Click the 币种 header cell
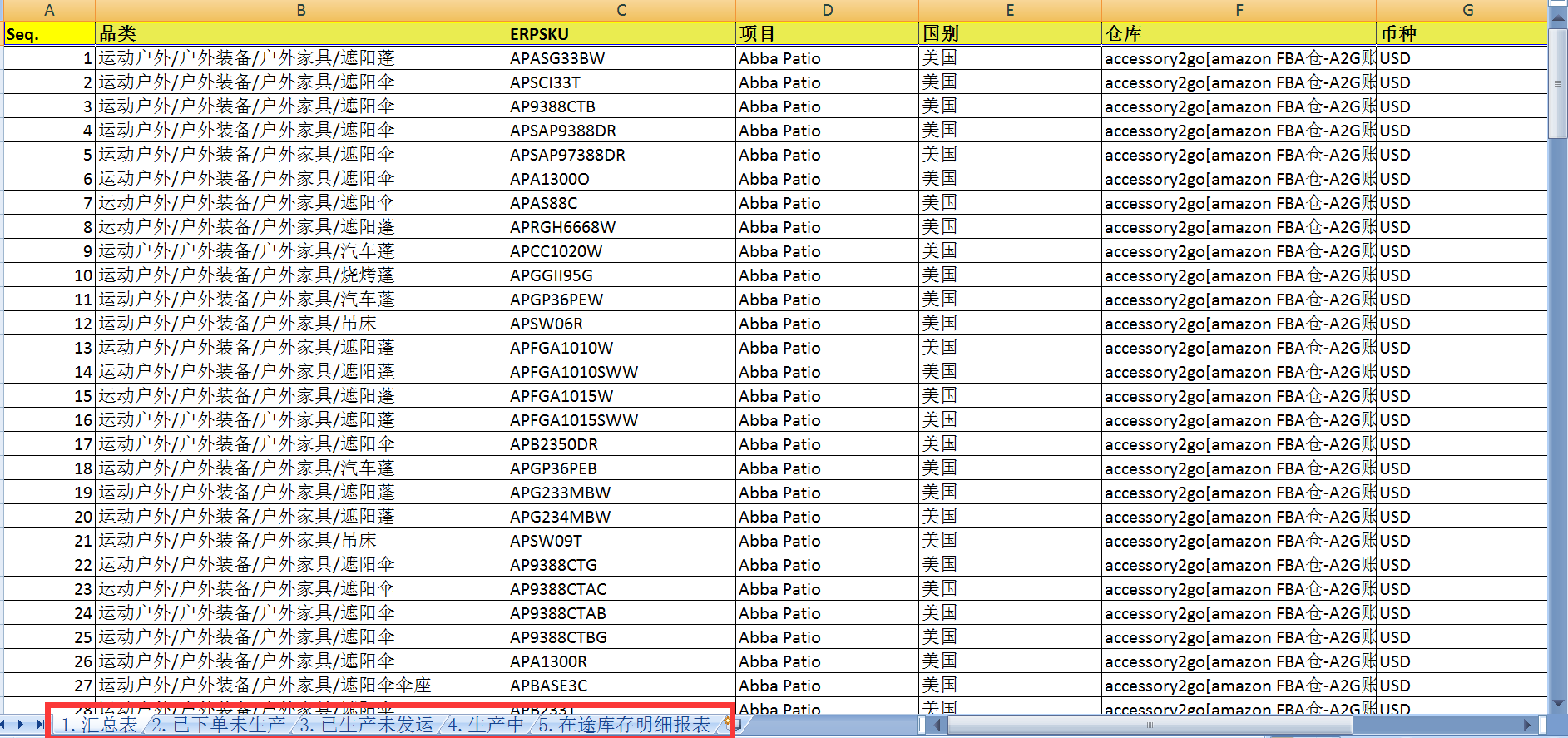The image size is (1568, 738). [1462, 34]
